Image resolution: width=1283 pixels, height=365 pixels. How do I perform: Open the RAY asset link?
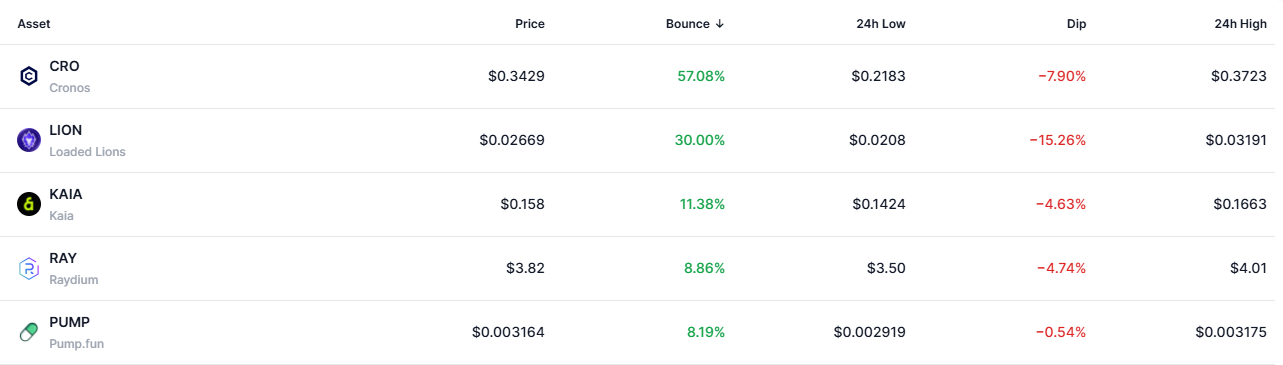coord(63,258)
